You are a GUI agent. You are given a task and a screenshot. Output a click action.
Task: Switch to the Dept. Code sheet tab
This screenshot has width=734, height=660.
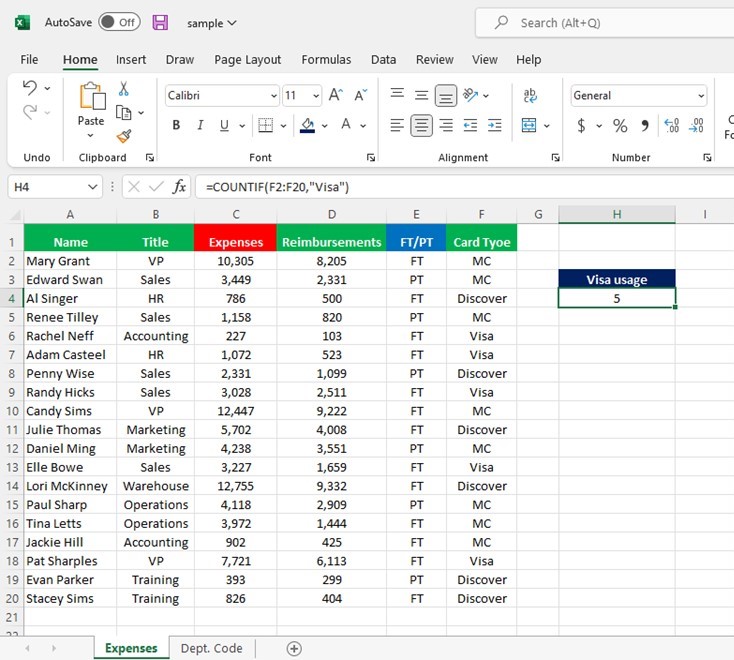[x=211, y=648]
